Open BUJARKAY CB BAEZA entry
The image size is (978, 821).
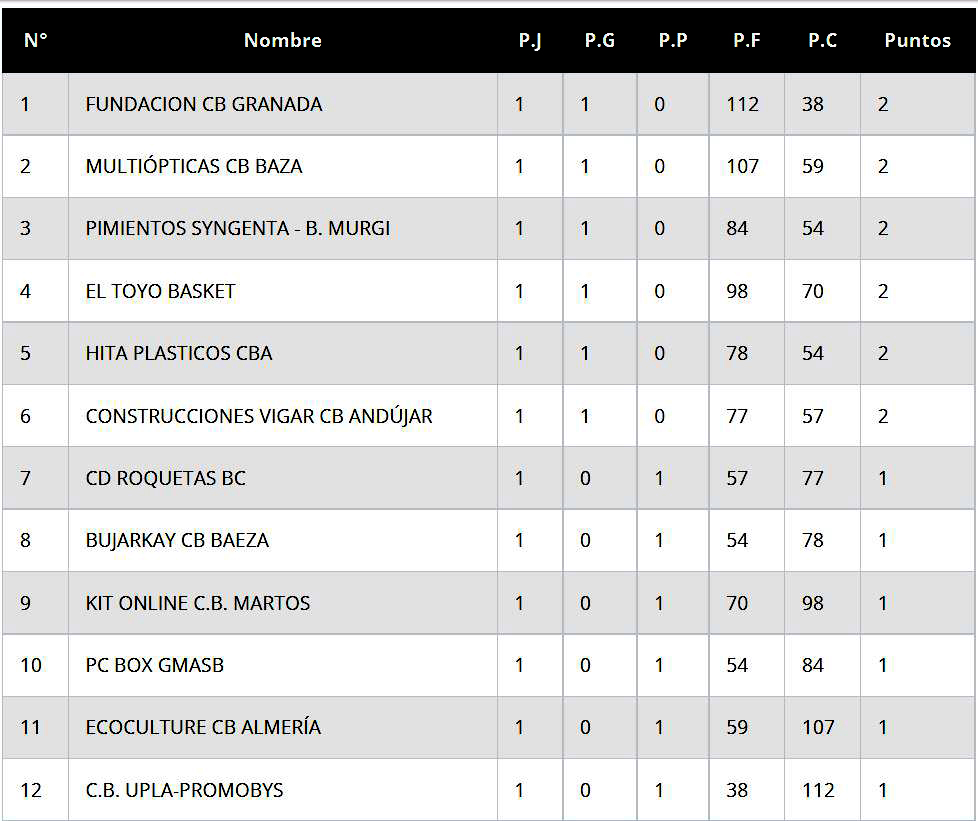coord(177,540)
